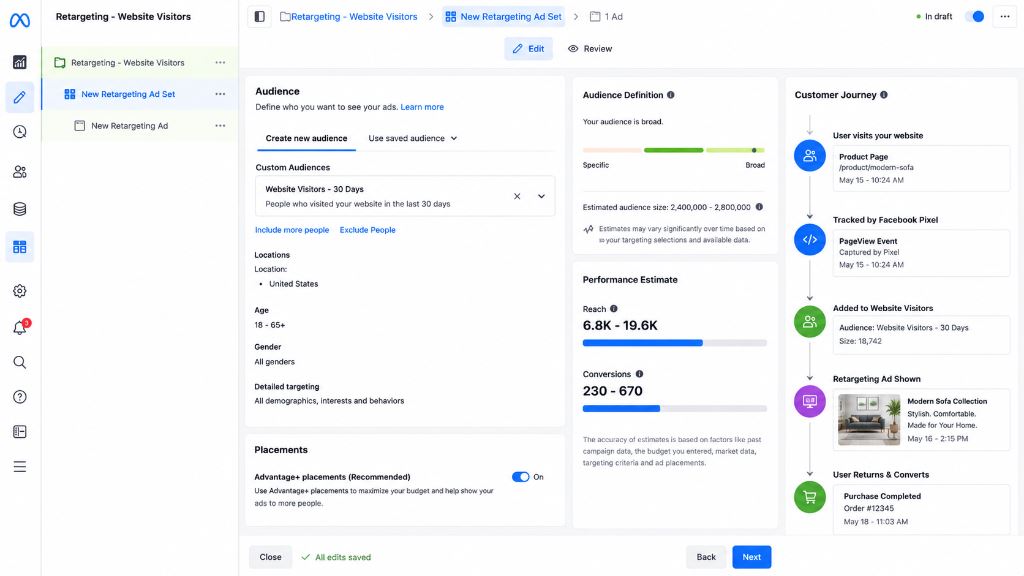Open the clock history icon in sidebar

pyautogui.click(x=20, y=132)
